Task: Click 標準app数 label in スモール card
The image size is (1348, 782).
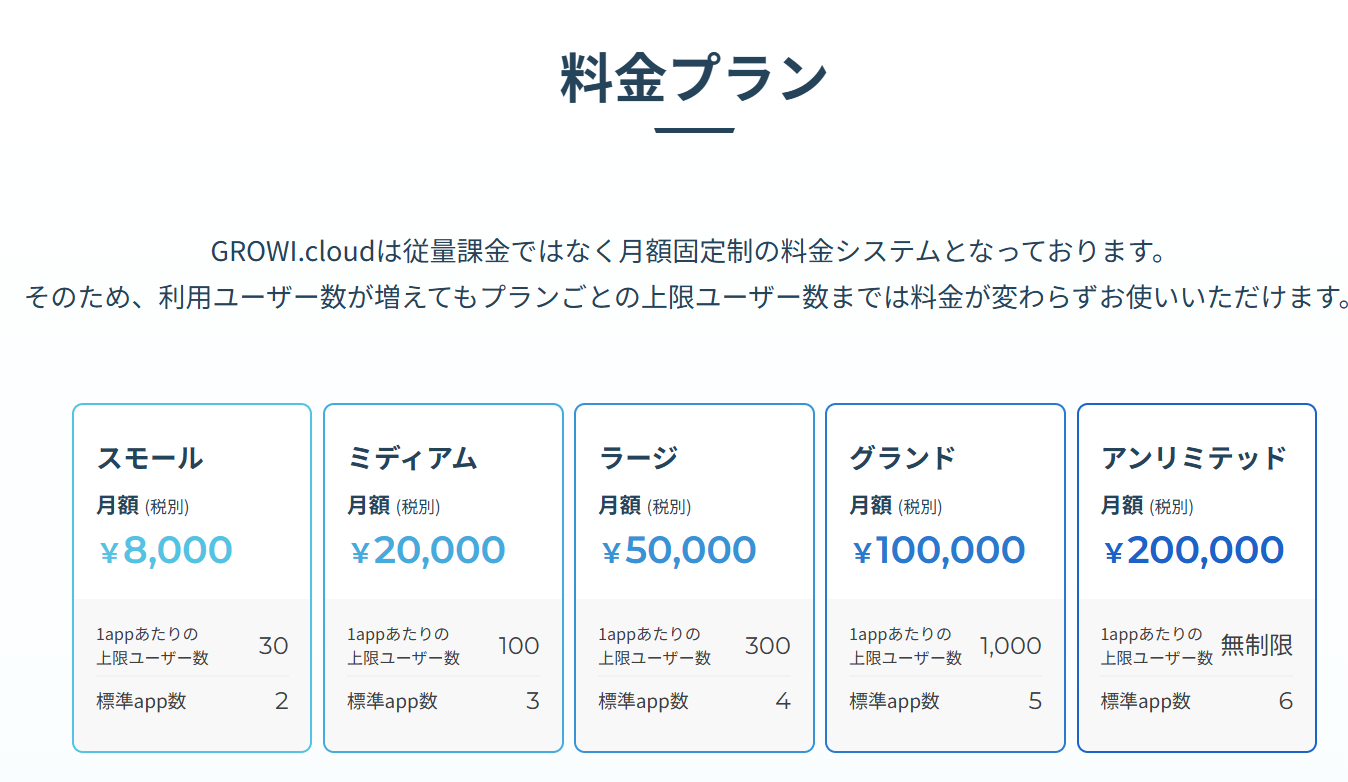Action: [x=141, y=701]
